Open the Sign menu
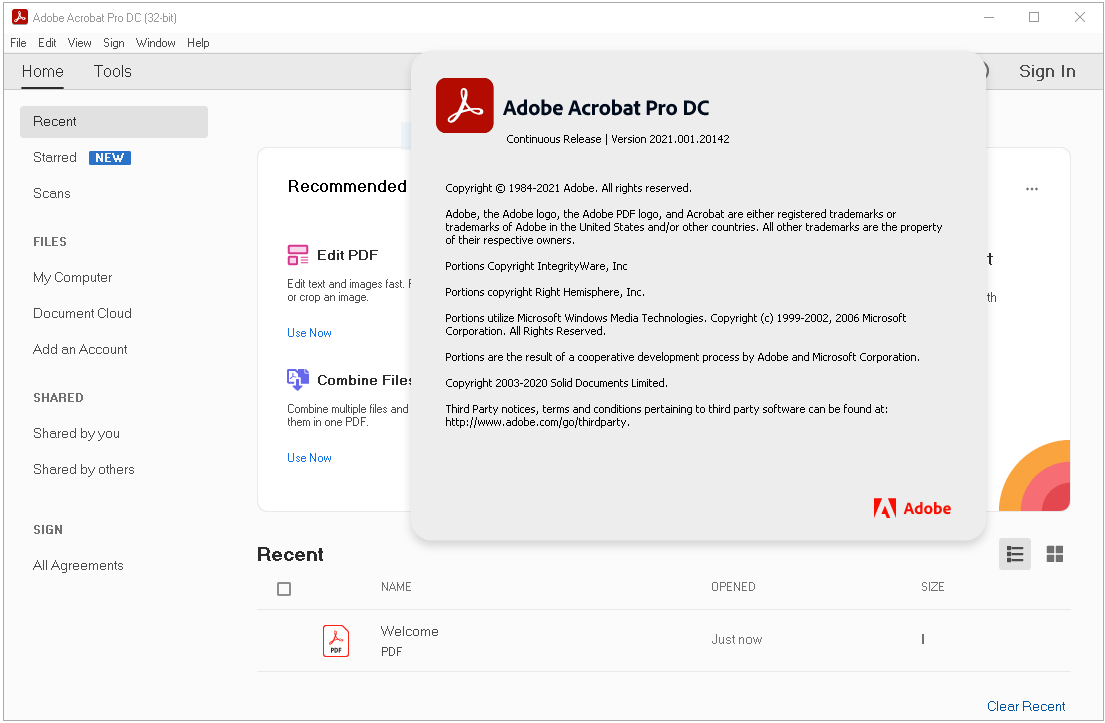The width and height of the screenshot is (1105, 723). pyautogui.click(x=113, y=43)
